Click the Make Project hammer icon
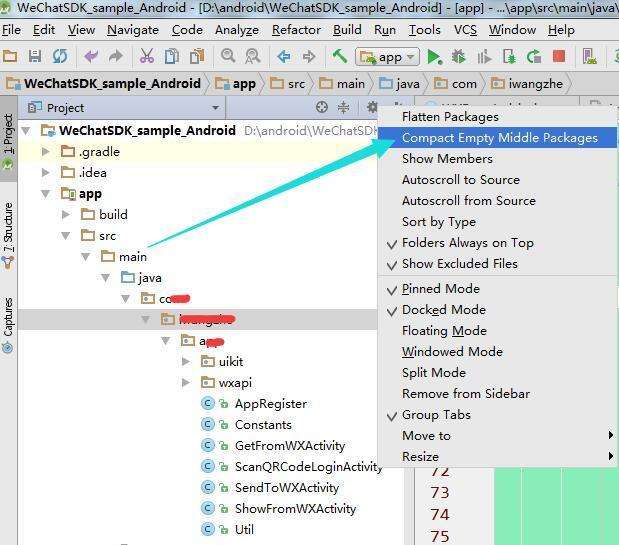 pos(339,56)
